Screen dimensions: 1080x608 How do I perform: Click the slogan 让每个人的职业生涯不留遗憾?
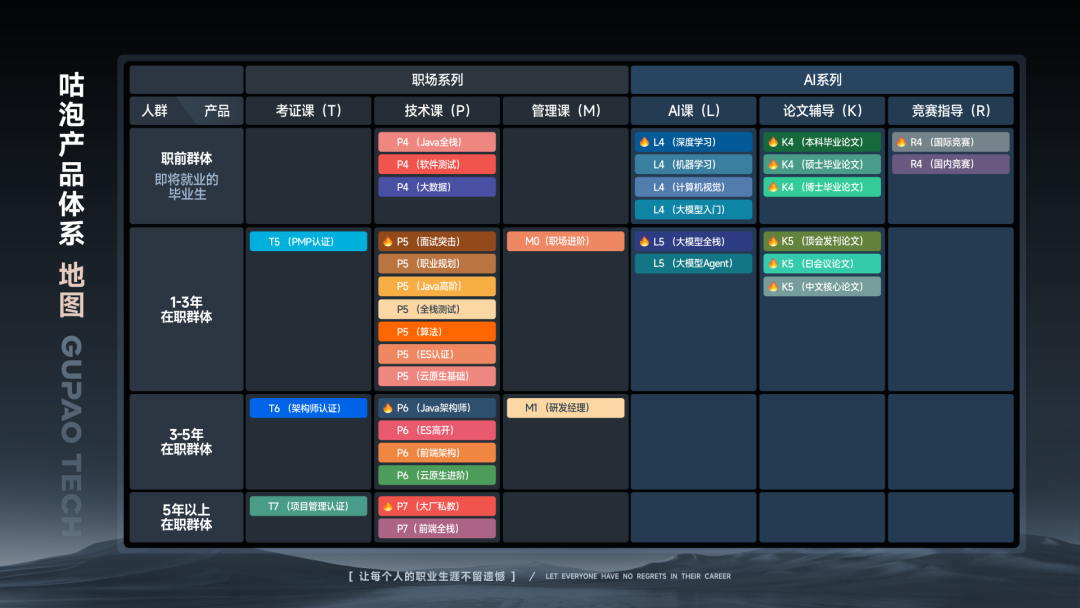(432, 576)
